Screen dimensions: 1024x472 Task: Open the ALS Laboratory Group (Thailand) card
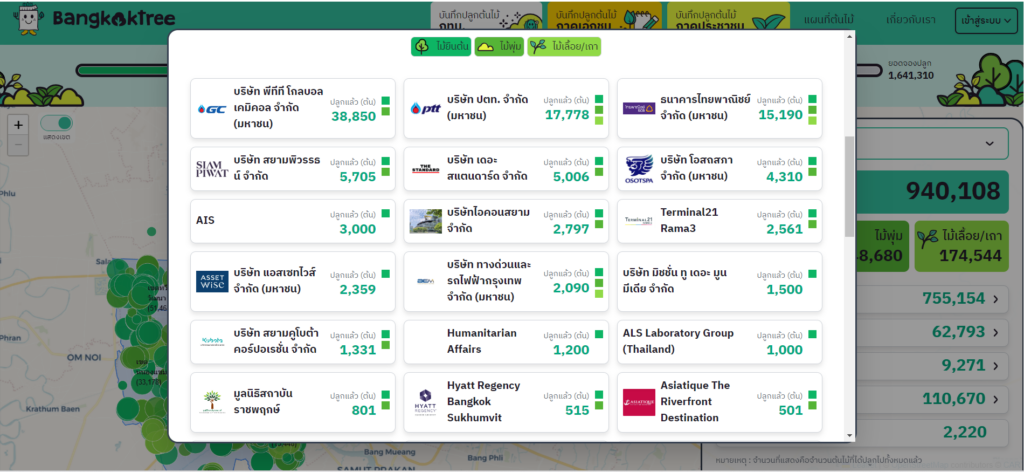(720, 341)
